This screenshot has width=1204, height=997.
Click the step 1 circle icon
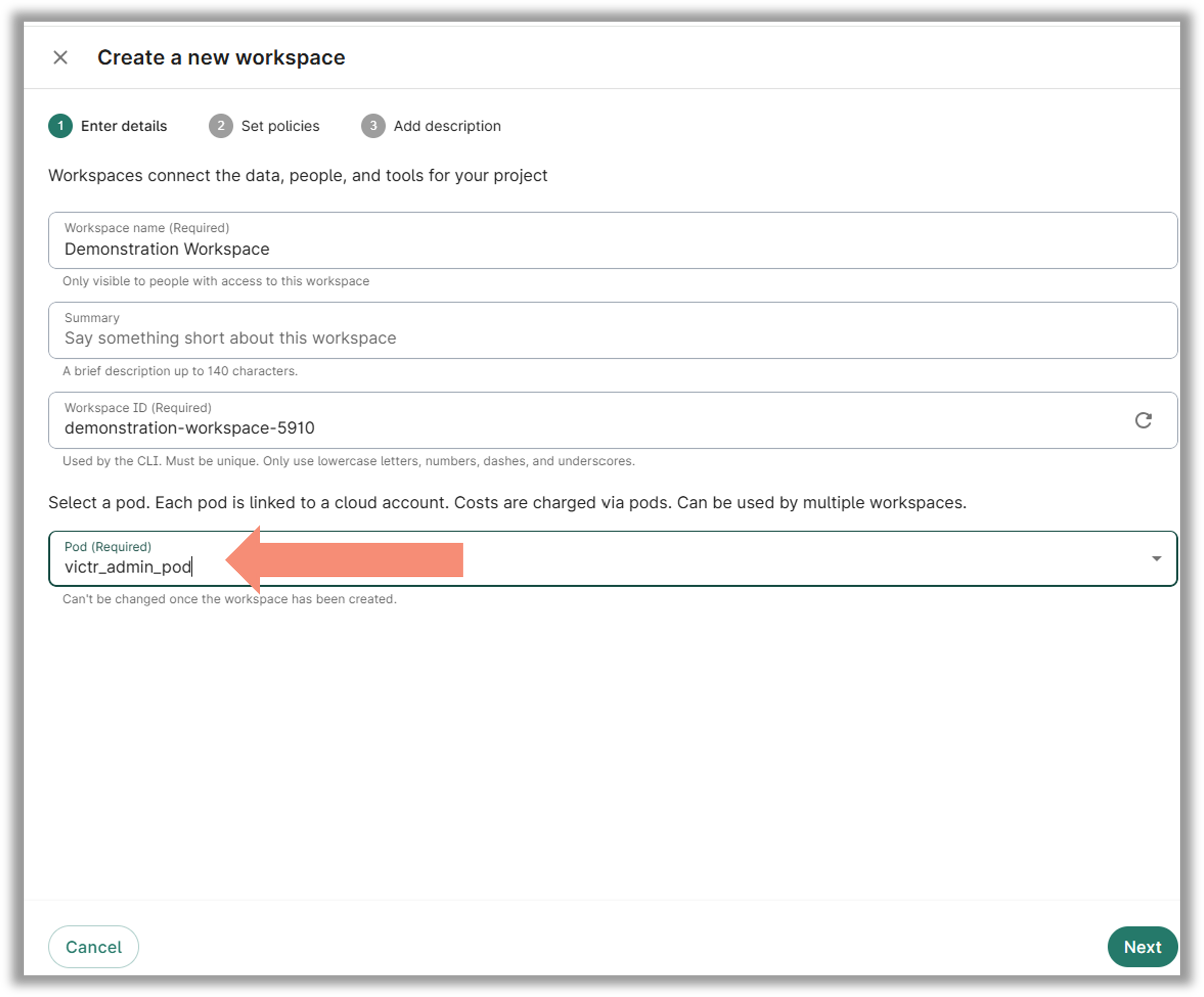(x=60, y=125)
